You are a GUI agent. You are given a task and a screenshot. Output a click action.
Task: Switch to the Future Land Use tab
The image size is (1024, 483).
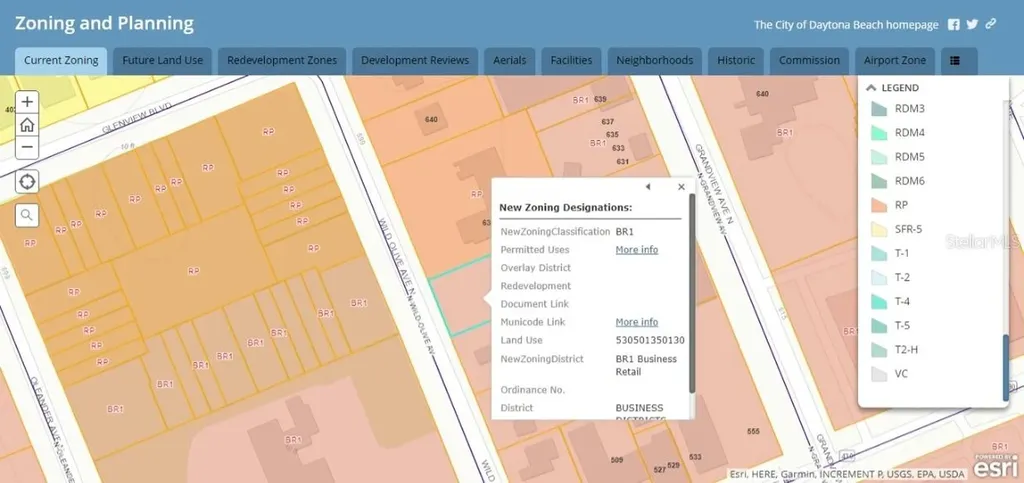pyautogui.click(x=162, y=61)
